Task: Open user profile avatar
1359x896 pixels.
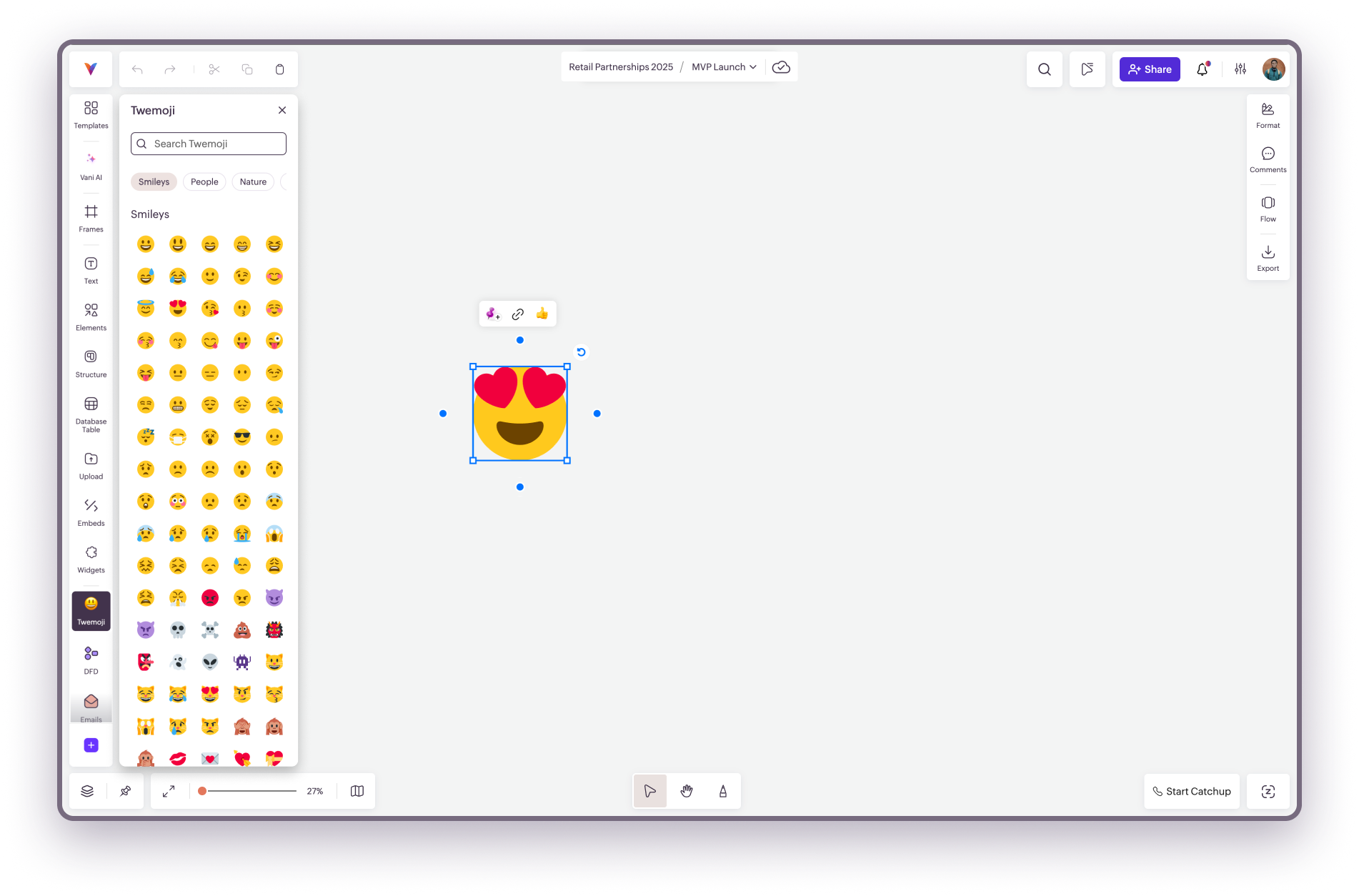Action: coord(1273,69)
